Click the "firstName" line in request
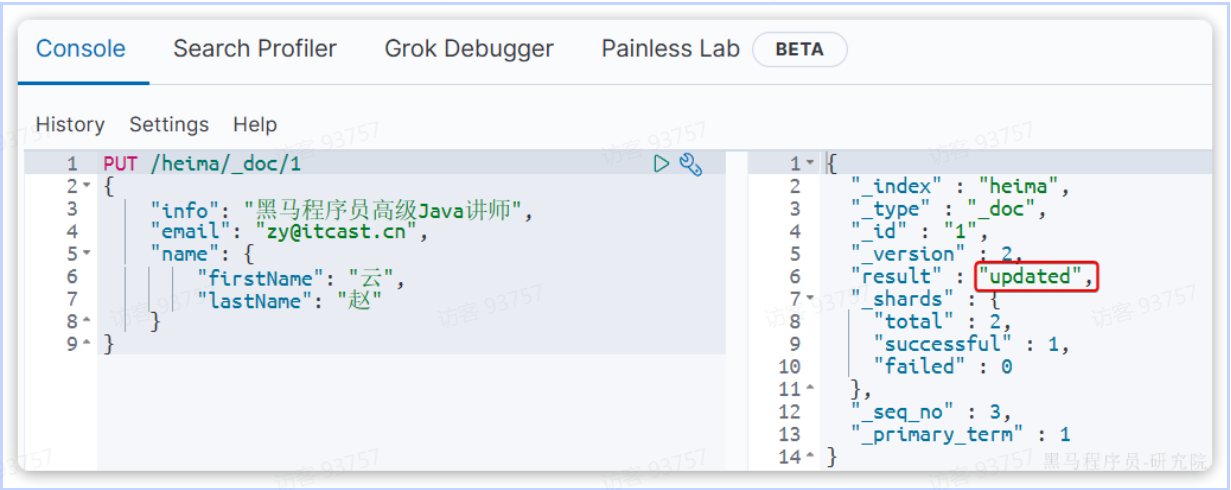 coord(301,277)
